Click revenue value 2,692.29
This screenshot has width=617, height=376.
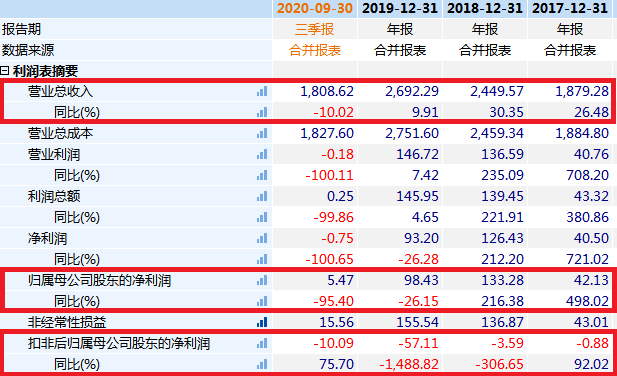[412, 91]
